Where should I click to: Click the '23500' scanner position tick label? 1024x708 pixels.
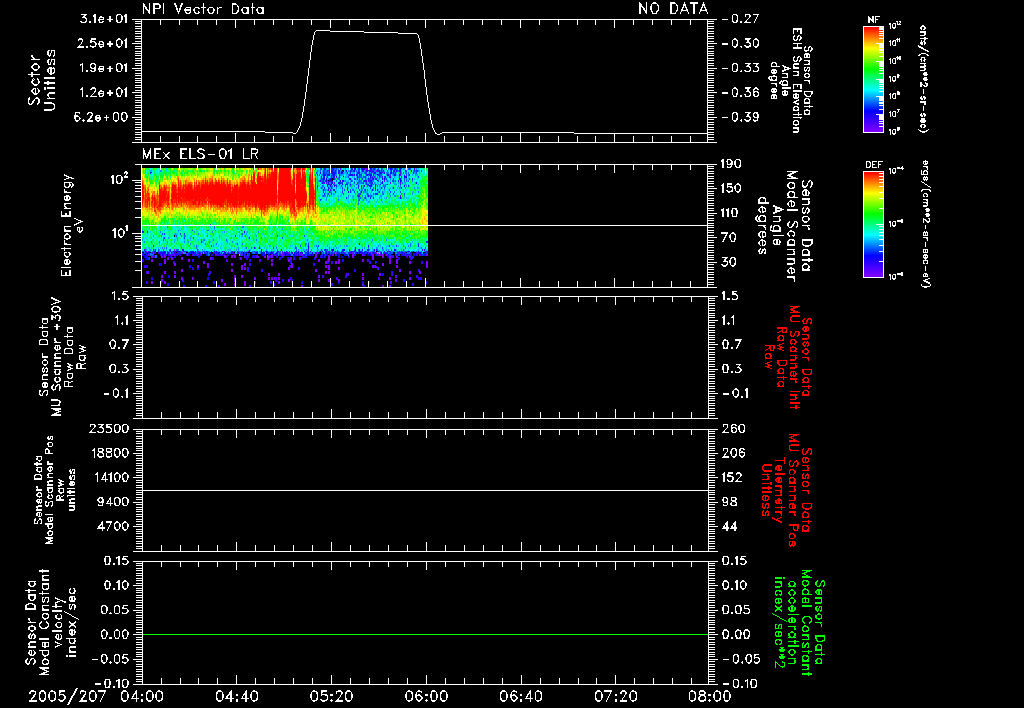pos(109,428)
